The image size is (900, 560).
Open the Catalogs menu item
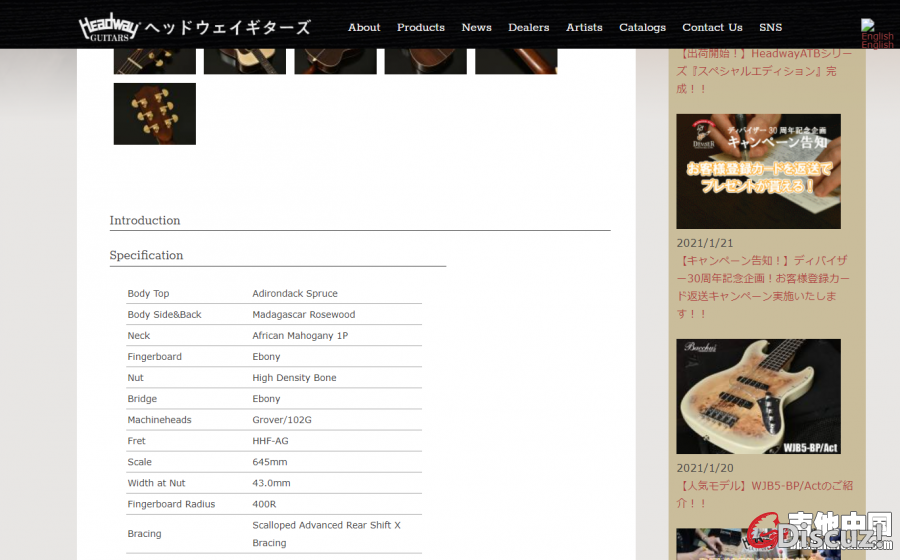click(642, 27)
